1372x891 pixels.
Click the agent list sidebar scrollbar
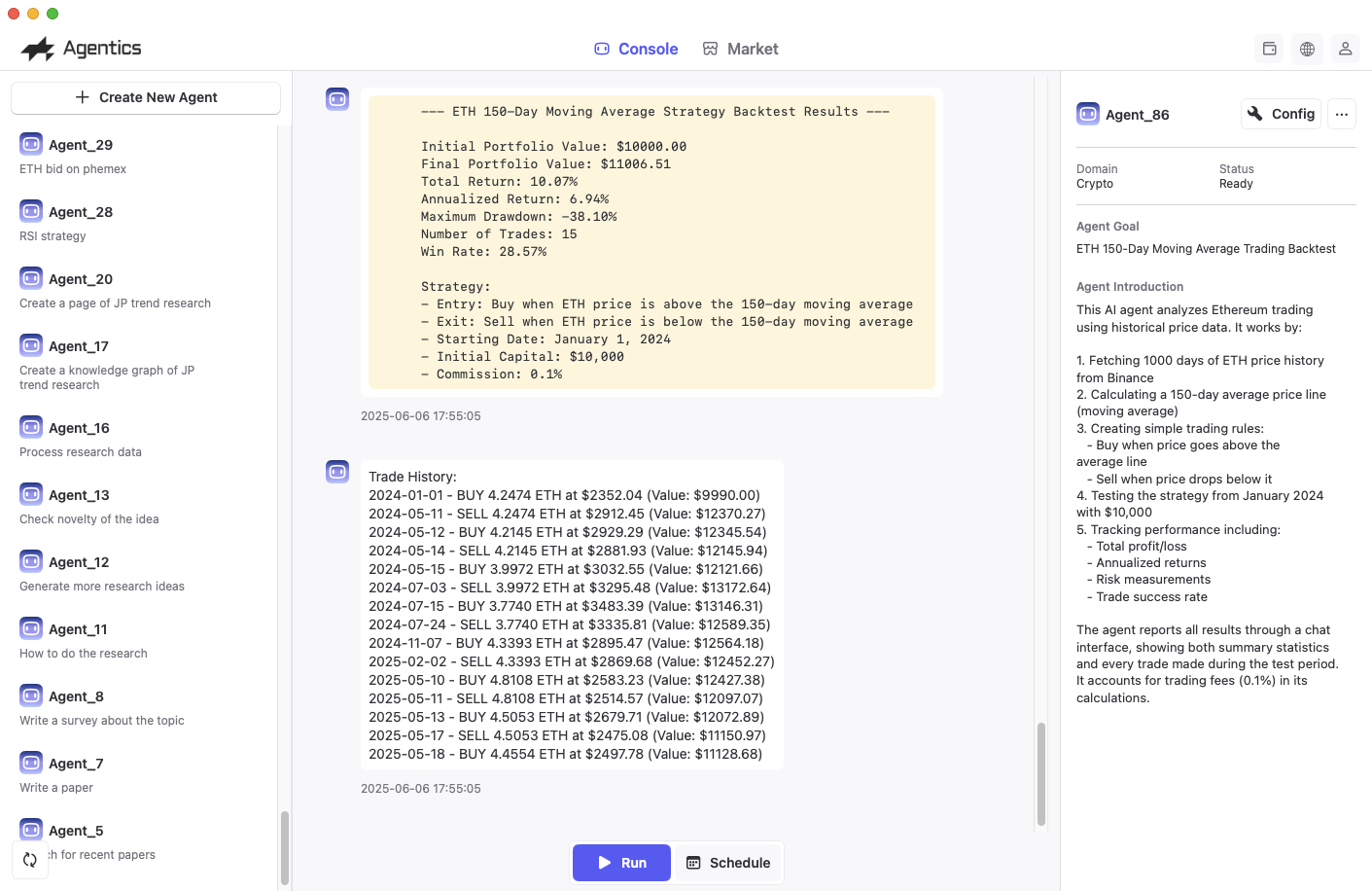(284, 846)
